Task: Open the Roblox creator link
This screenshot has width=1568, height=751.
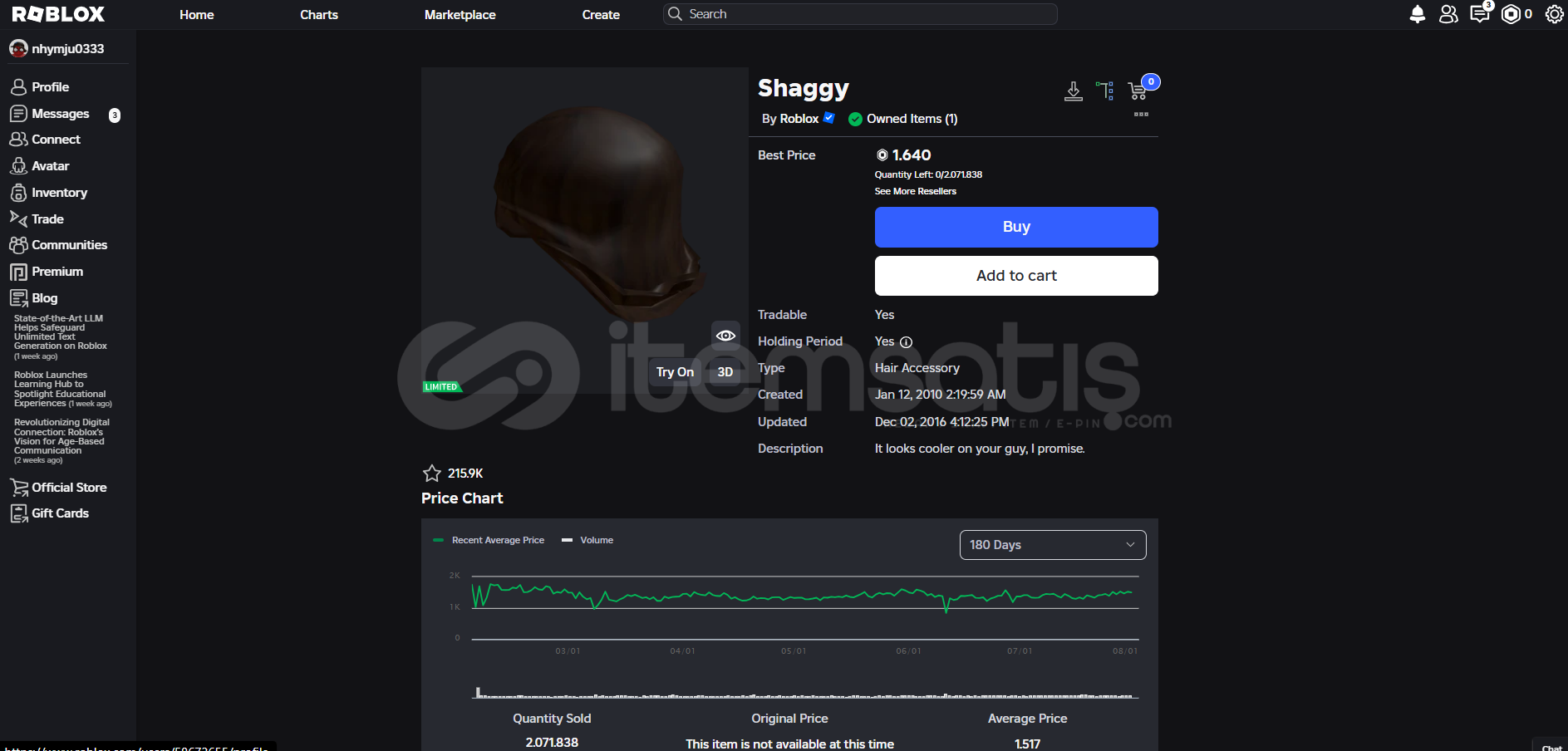Action: point(799,119)
